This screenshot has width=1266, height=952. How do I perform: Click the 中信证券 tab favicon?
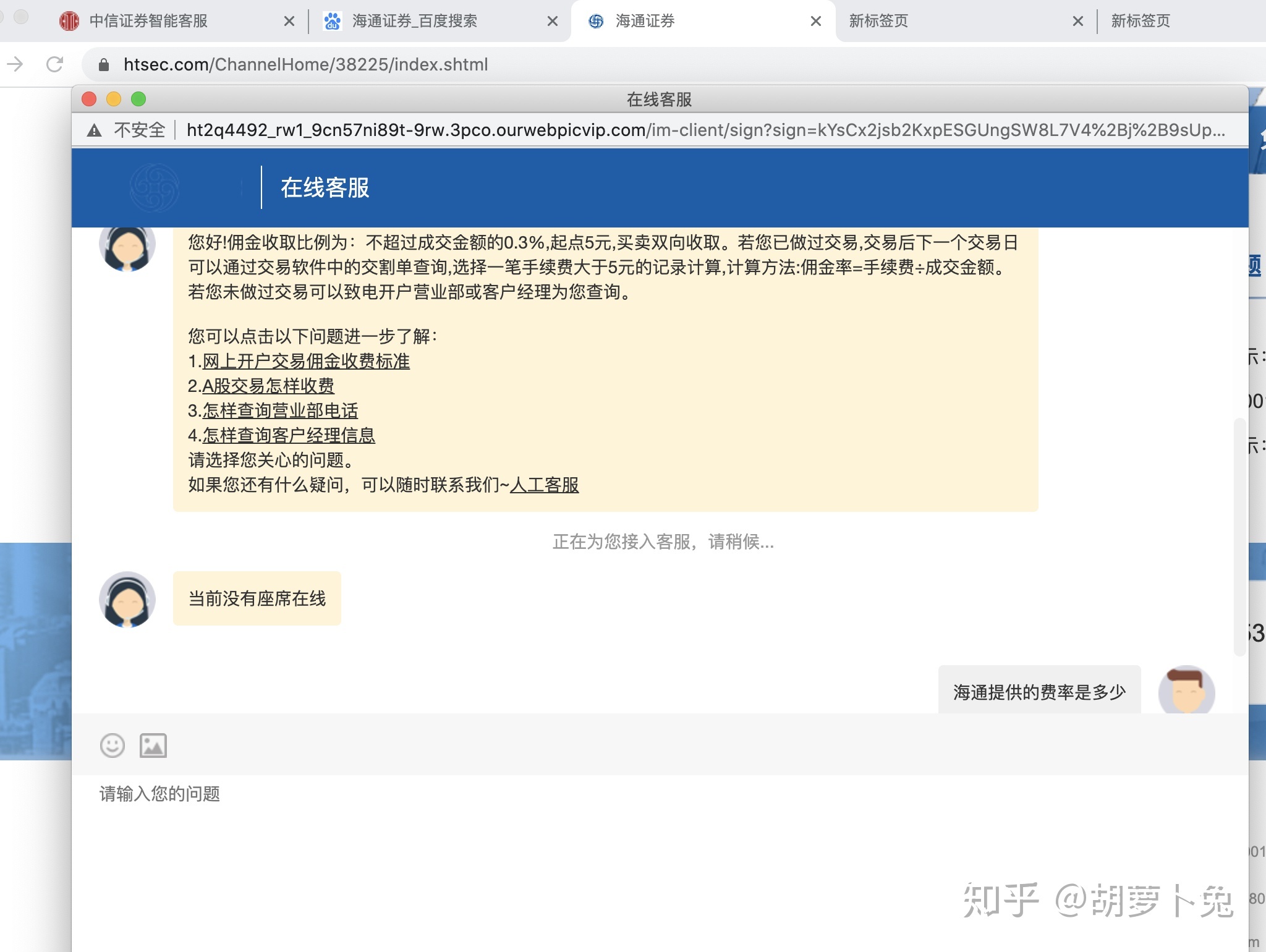click(x=69, y=21)
